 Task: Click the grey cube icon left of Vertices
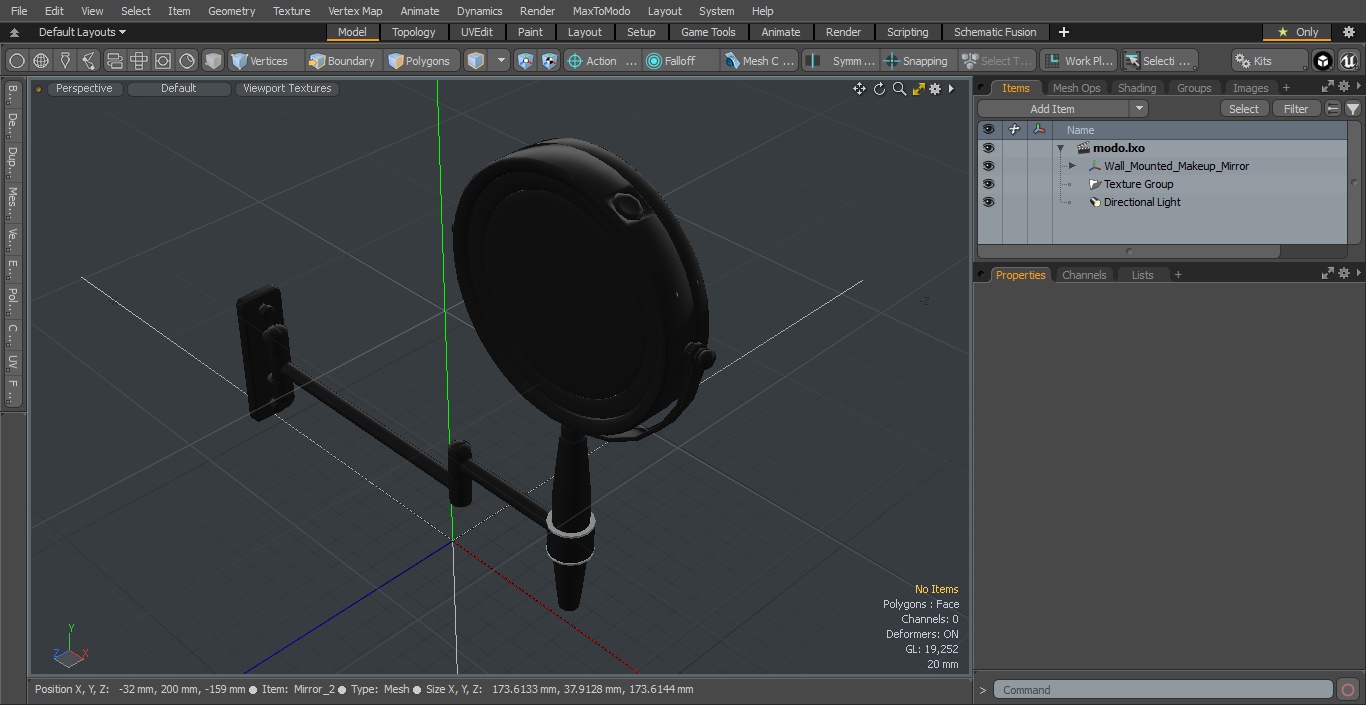213,61
